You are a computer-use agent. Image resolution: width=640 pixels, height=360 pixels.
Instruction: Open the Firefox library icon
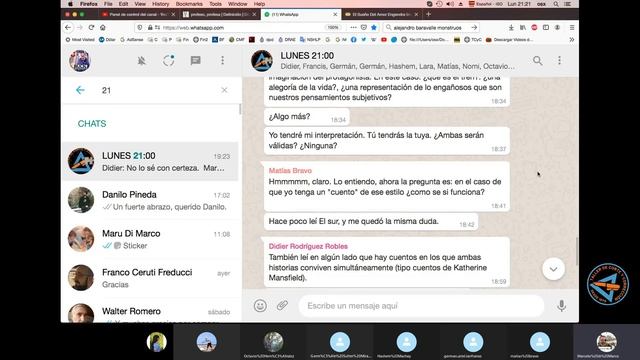click(x=523, y=27)
